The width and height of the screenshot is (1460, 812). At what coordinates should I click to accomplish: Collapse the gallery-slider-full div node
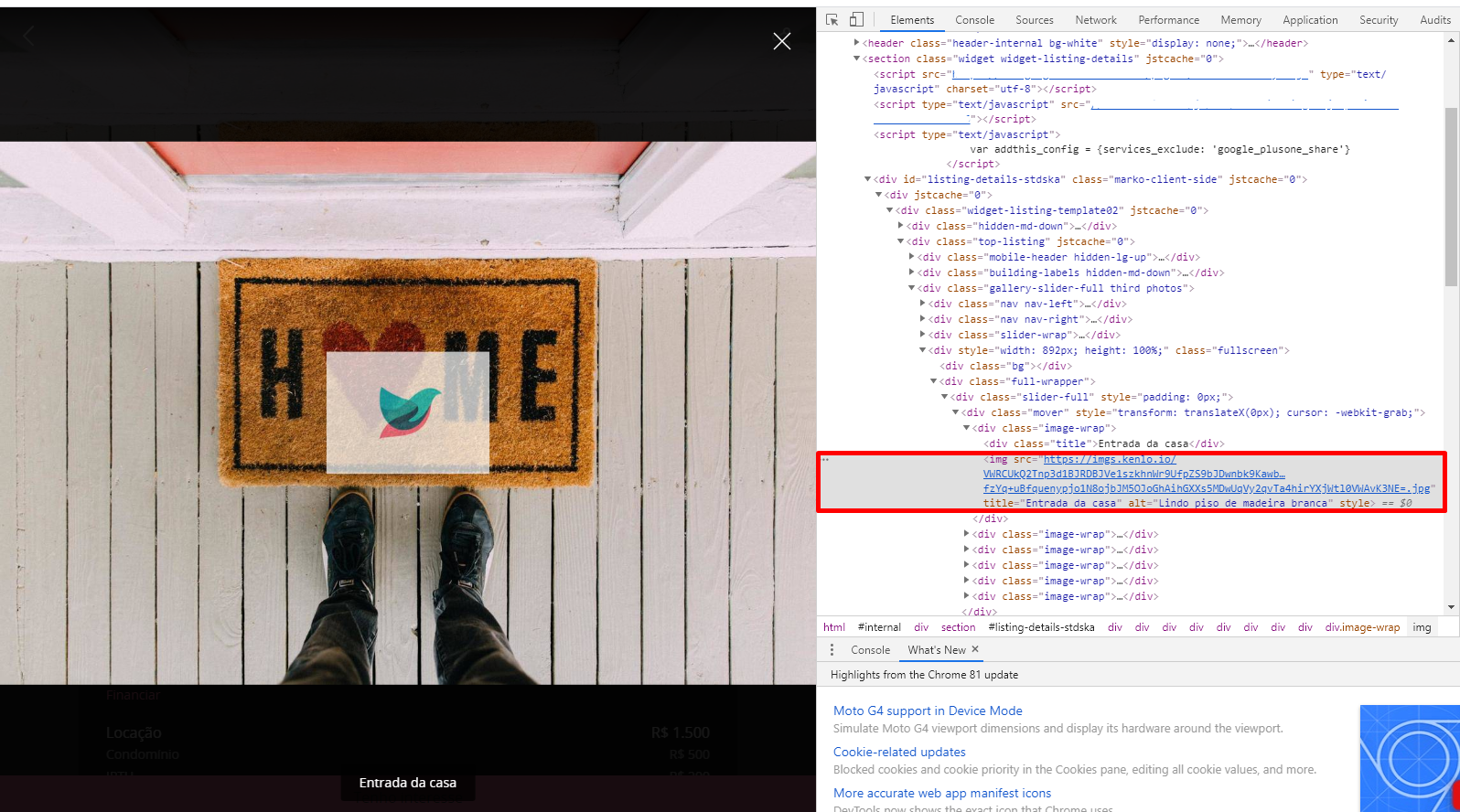click(912, 288)
